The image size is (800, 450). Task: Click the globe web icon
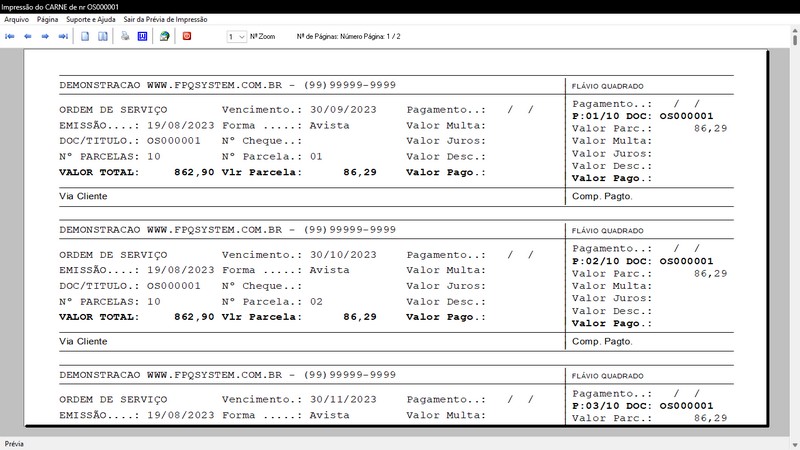(x=164, y=36)
